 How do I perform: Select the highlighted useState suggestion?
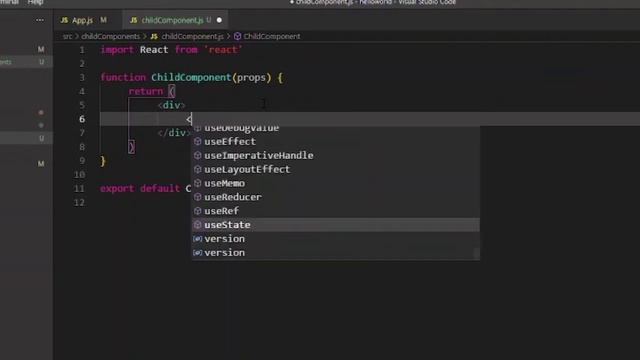[x=336, y=225]
